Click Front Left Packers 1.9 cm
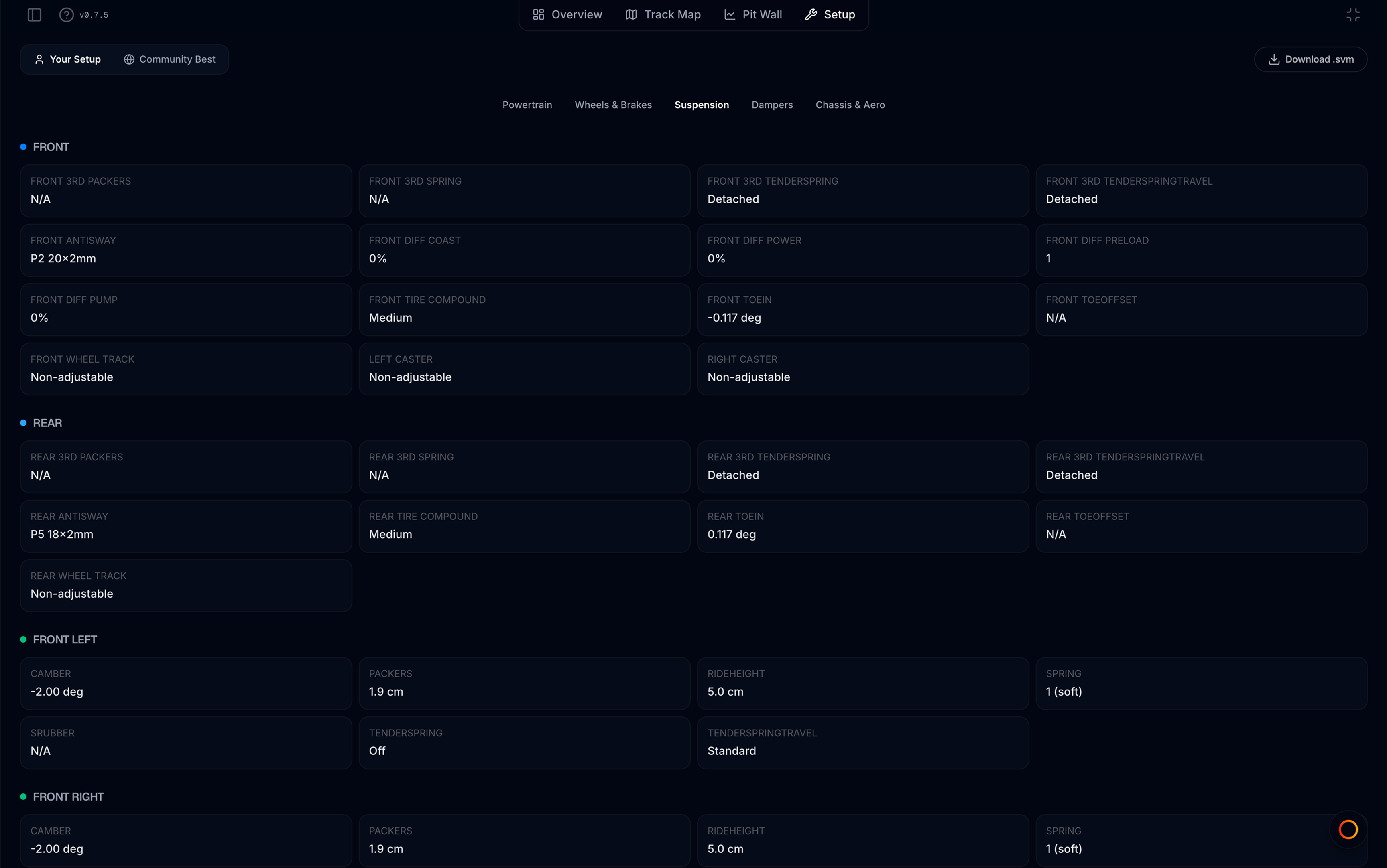The width and height of the screenshot is (1387, 868). coord(525,684)
